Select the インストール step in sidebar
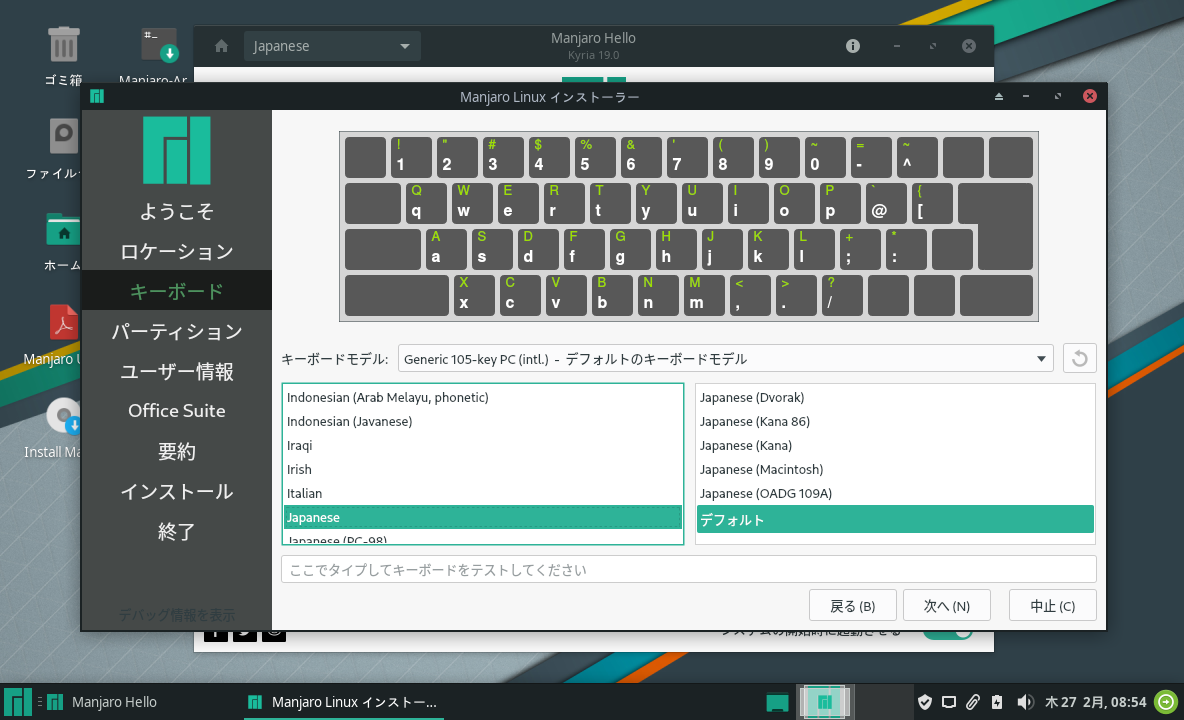 coord(177,491)
